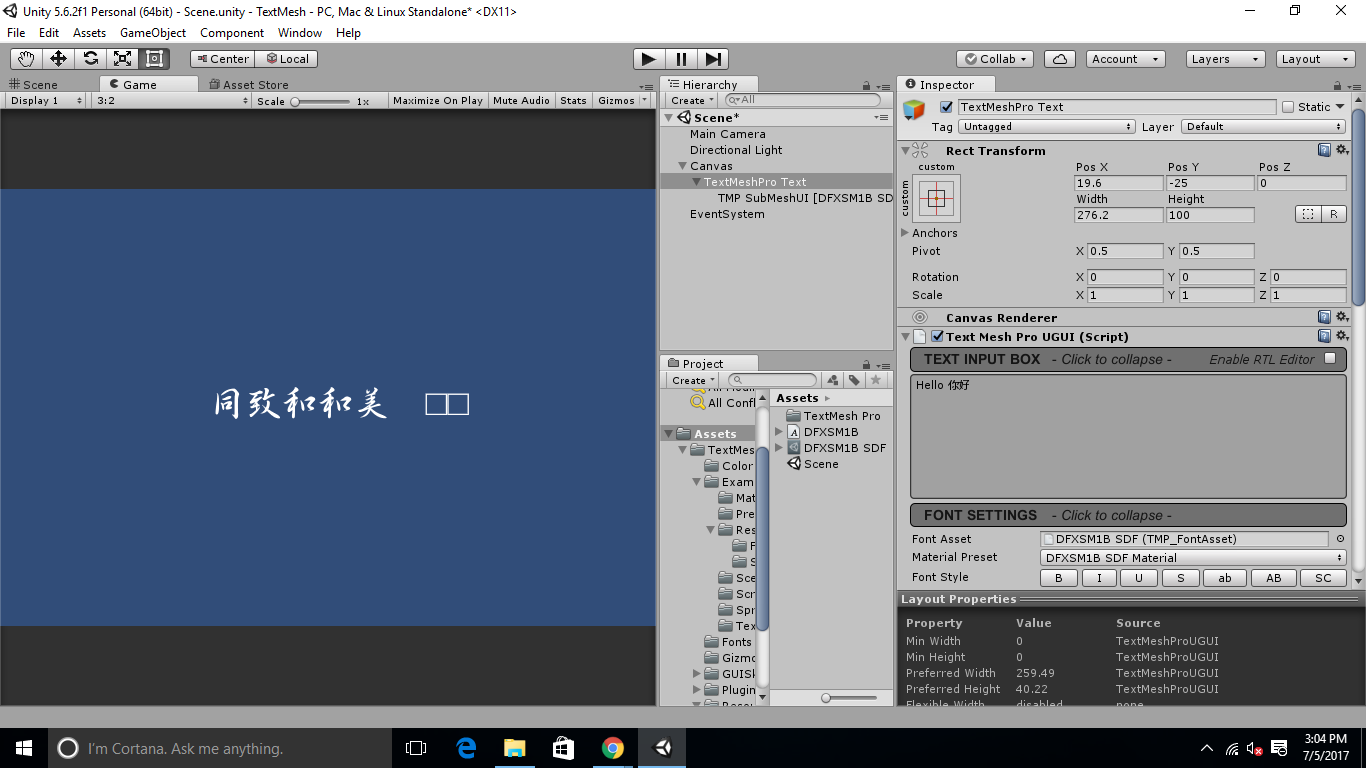Open the Assets menu
This screenshot has width=1366, height=768.
(89, 33)
